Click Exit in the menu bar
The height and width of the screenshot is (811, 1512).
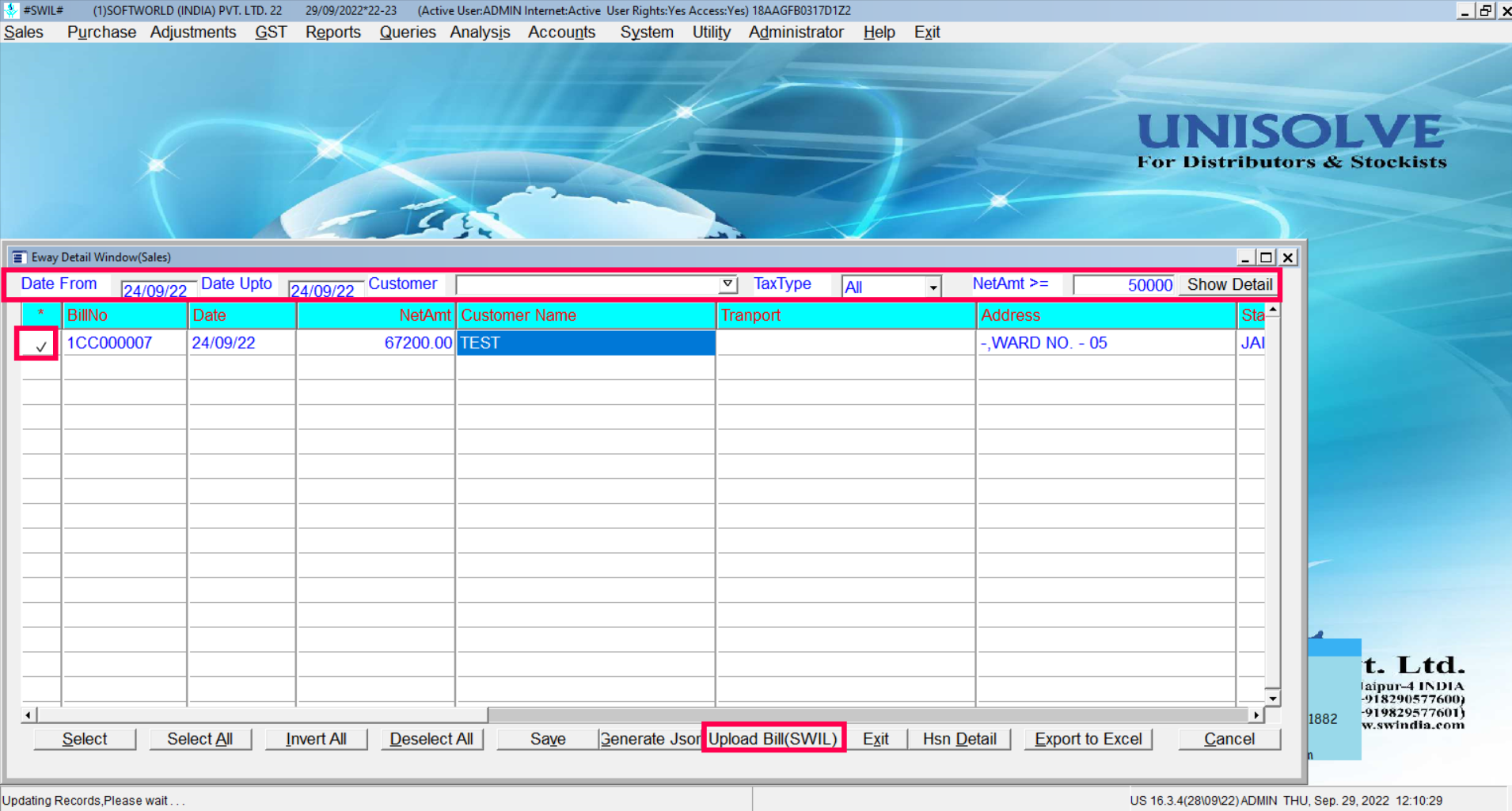click(926, 32)
